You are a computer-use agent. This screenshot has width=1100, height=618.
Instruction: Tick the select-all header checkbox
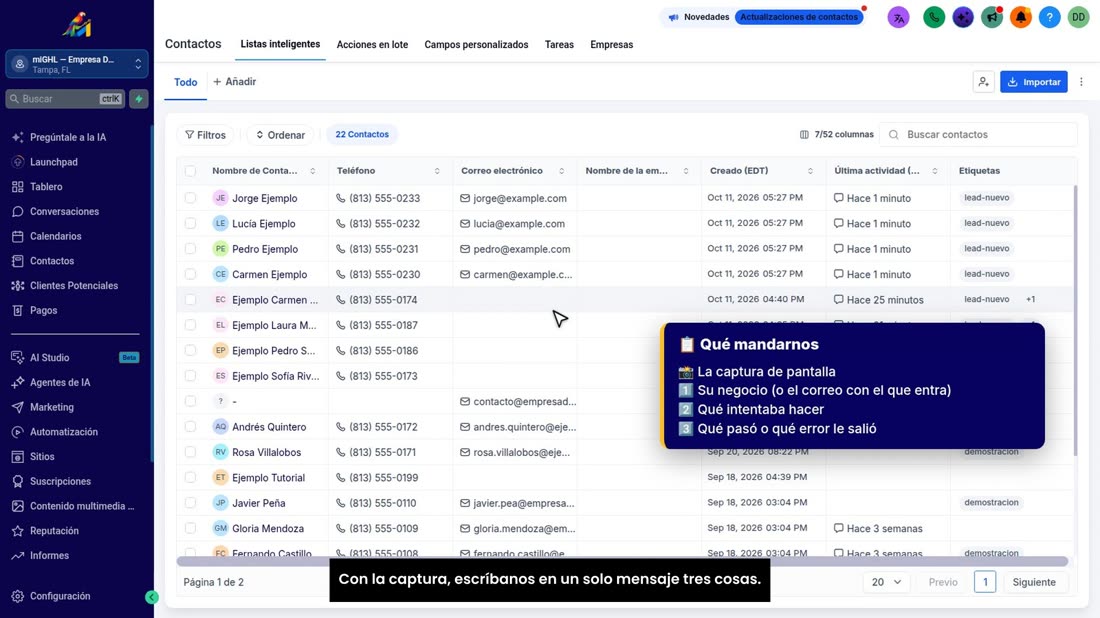coord(190,170)
